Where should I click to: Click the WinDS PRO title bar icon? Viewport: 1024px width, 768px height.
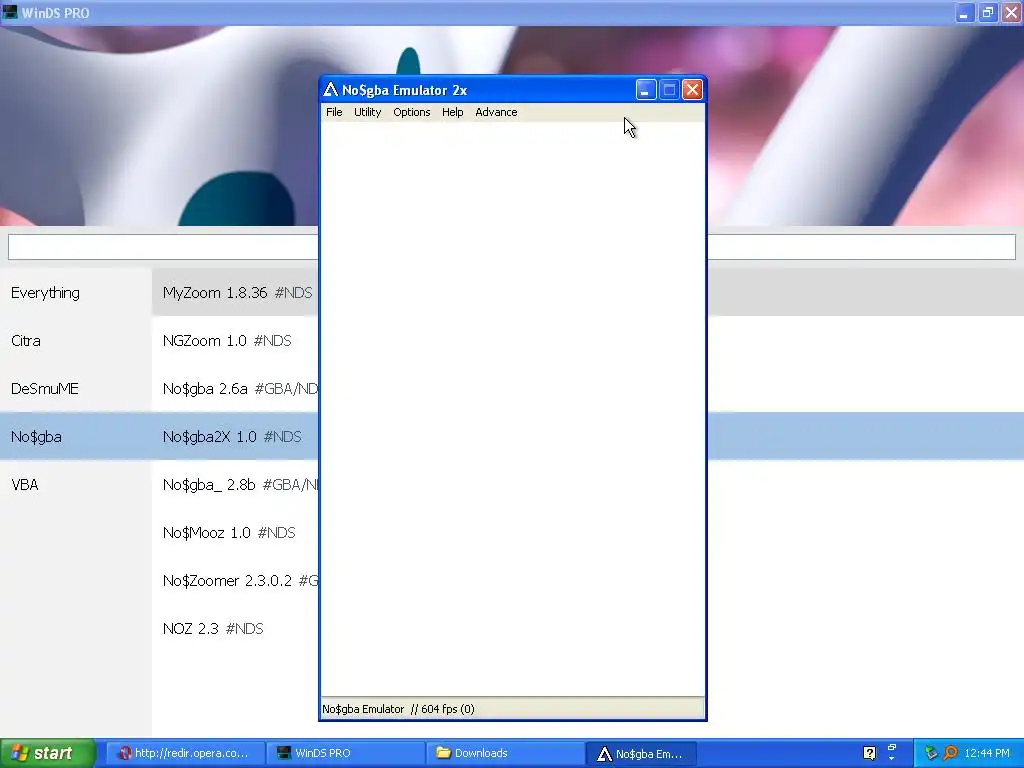tap(10, 12)
